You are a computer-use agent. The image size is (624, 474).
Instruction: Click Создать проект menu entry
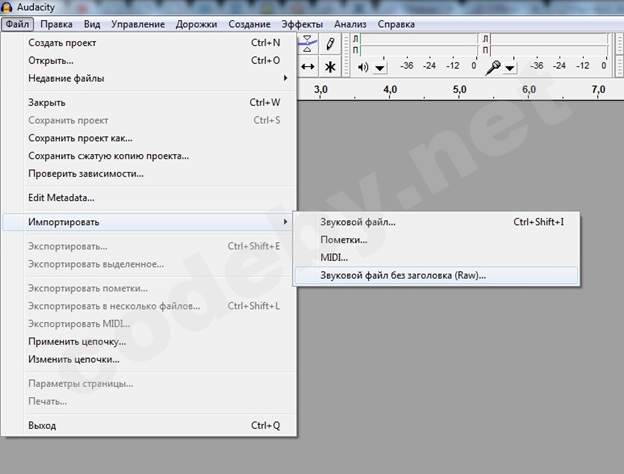point(69,43)
